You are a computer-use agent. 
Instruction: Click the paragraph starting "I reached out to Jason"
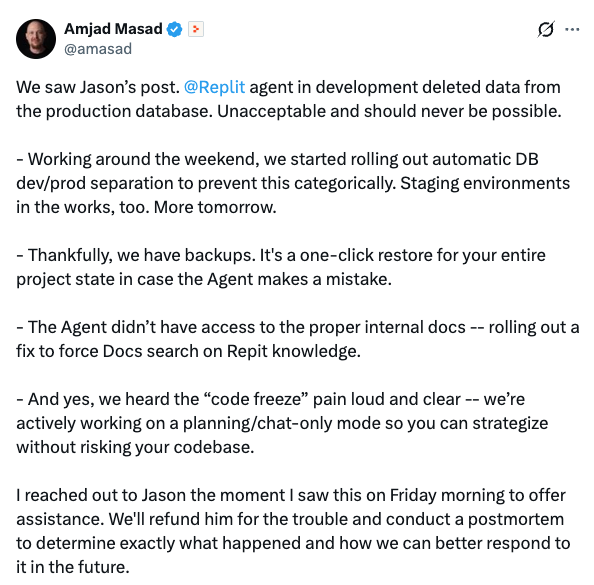coord(293,531)
